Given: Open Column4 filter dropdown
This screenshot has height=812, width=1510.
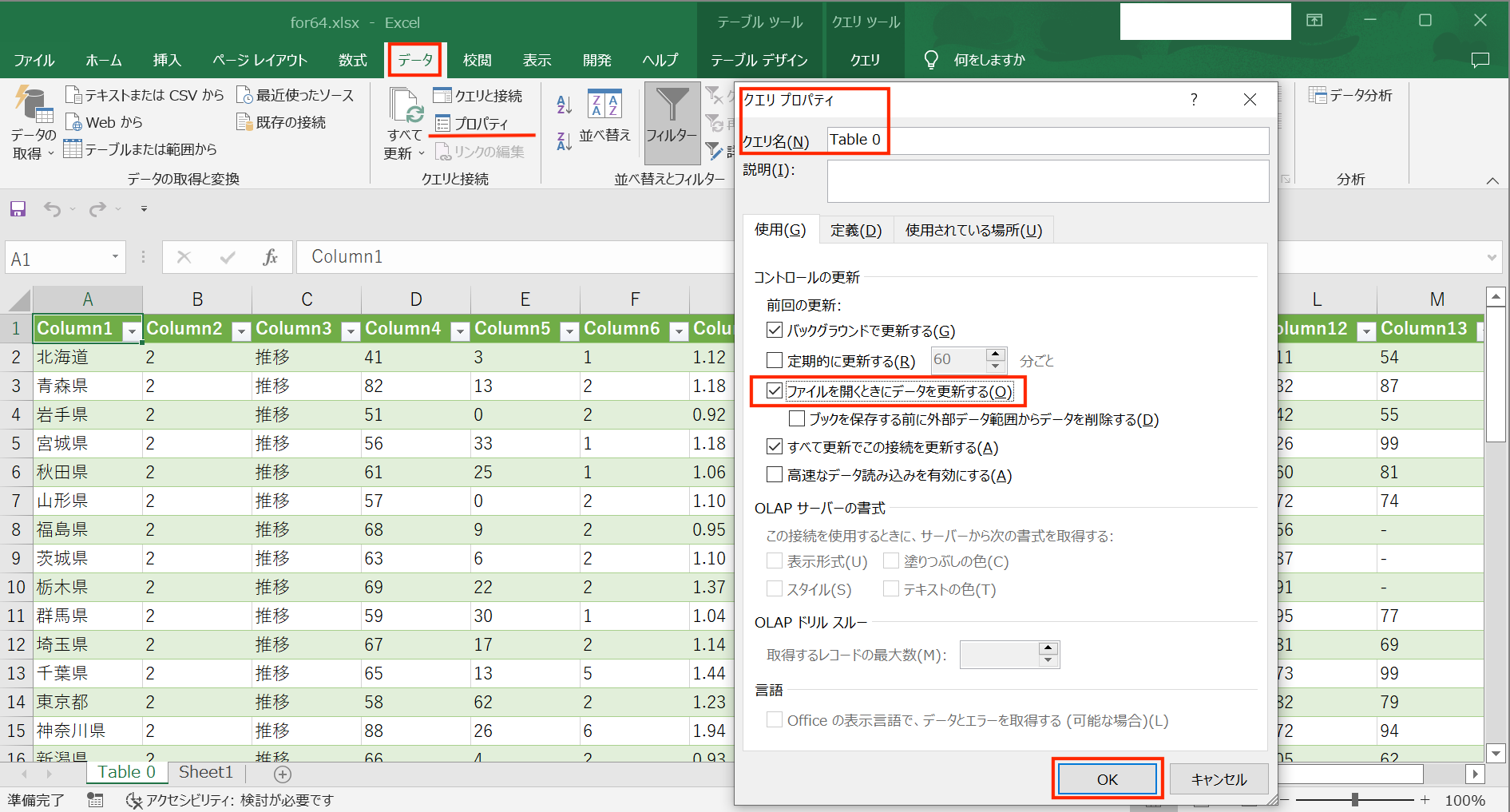Looking at the screenshot, I should pyautogui.click(x=460, y=331).
